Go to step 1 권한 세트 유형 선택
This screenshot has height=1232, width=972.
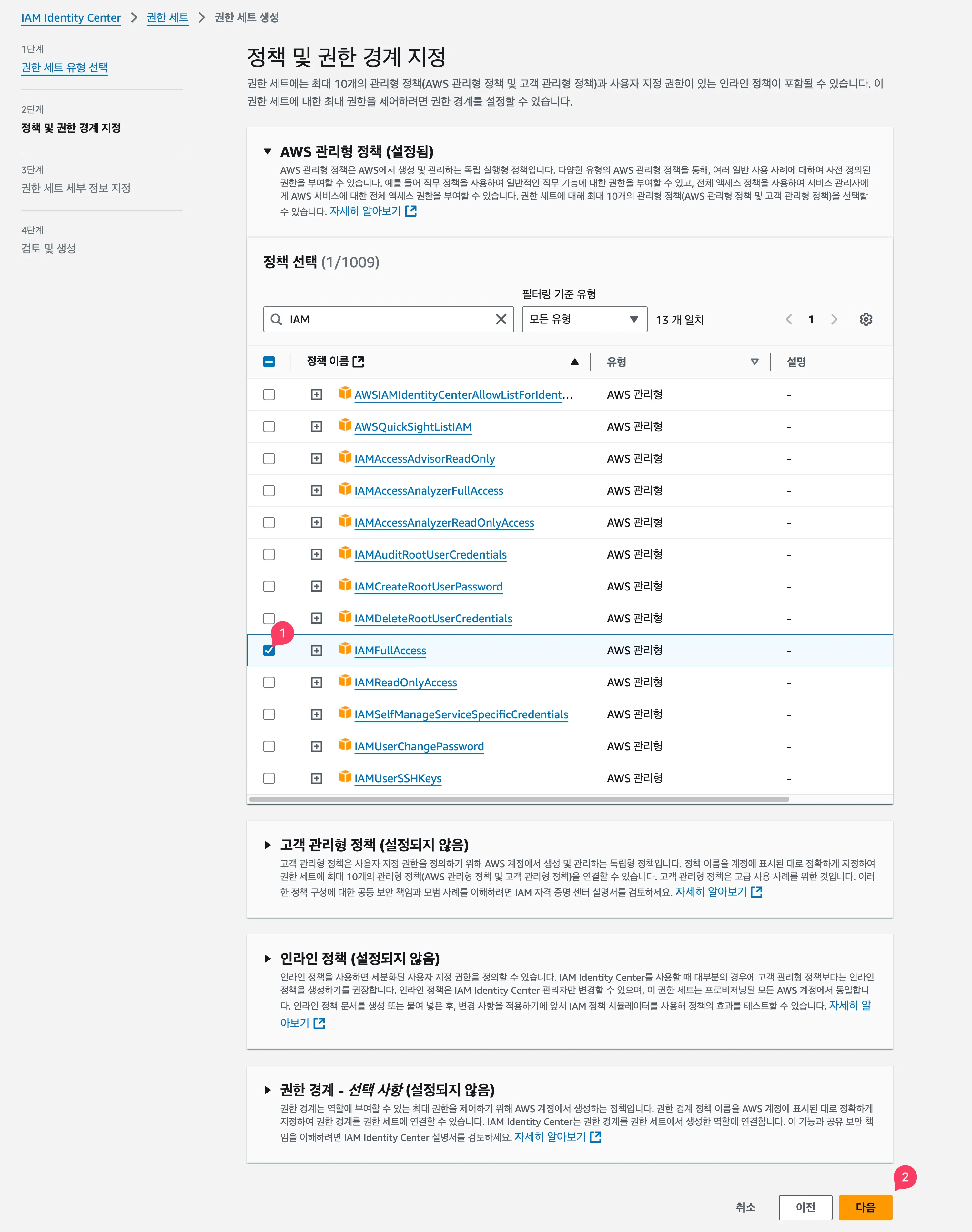64,67
